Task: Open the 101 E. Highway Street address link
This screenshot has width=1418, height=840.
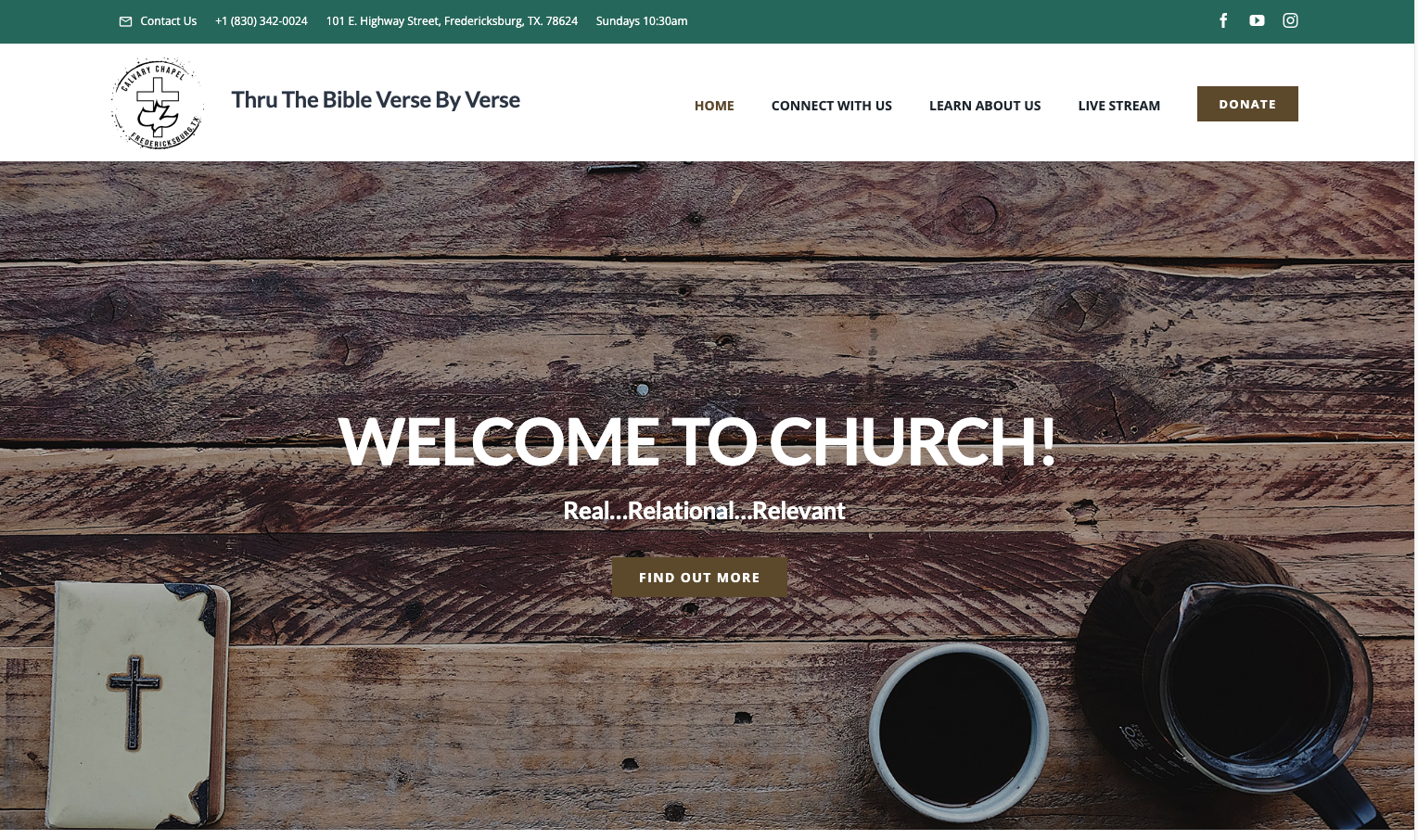Action: 452,21
